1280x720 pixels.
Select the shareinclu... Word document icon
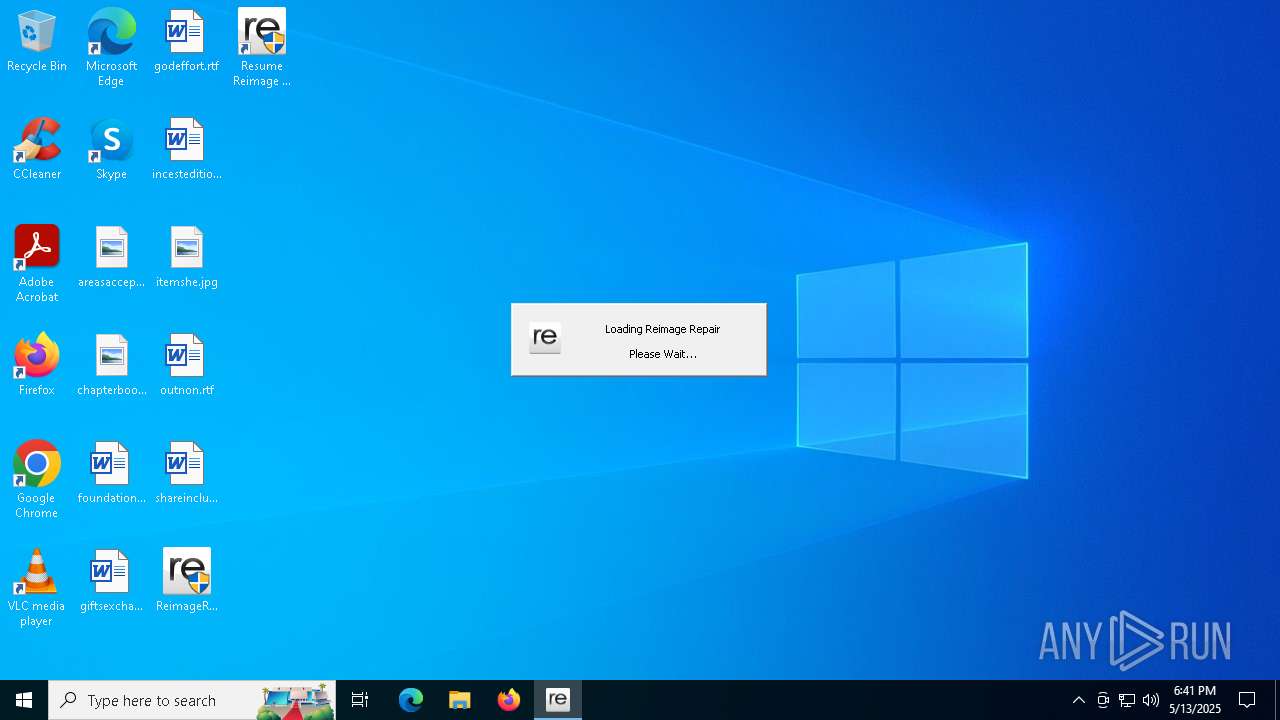click(186, 474)
